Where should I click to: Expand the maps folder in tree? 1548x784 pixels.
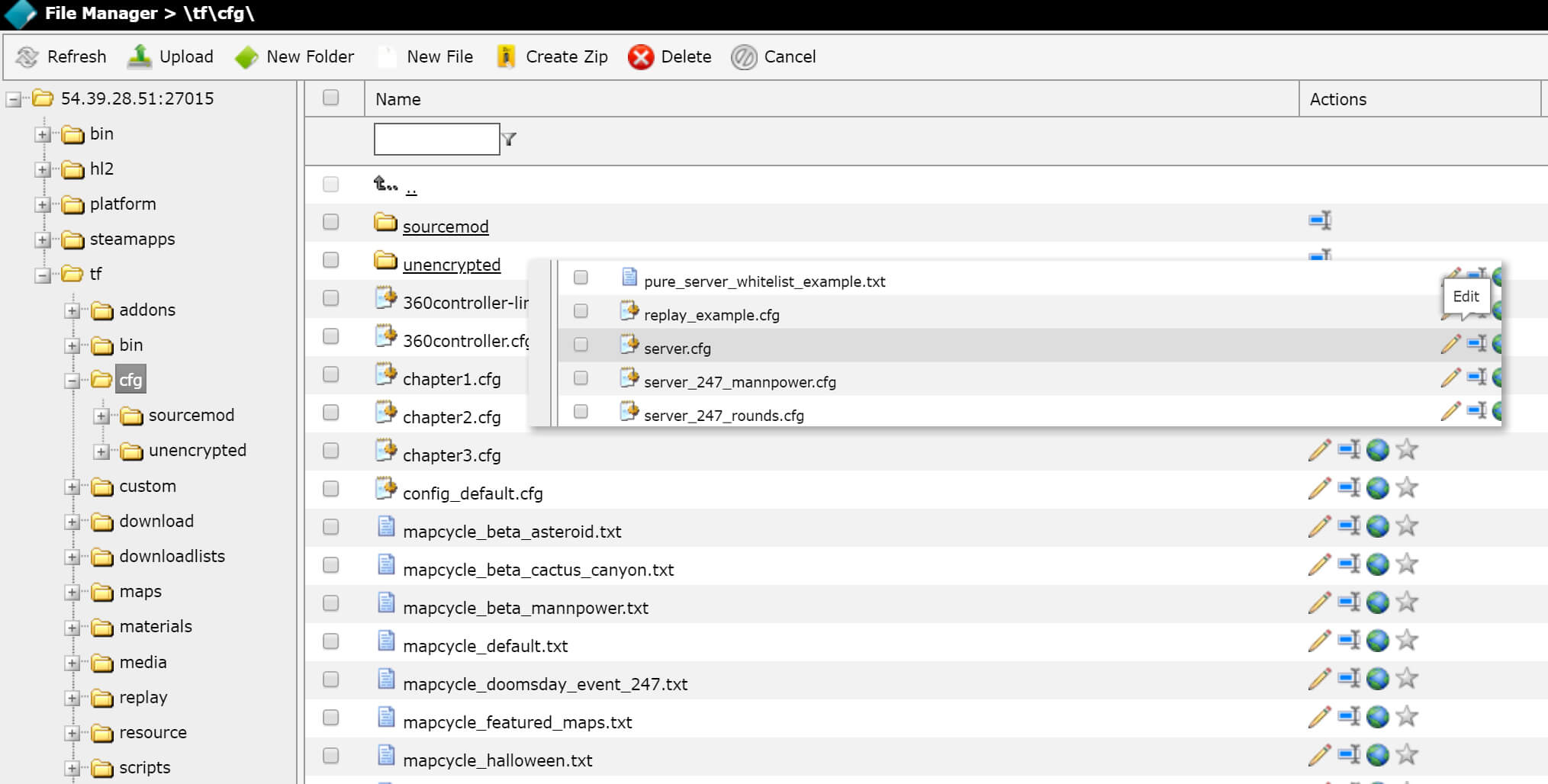pyautogui.click(x=72, y=593)
